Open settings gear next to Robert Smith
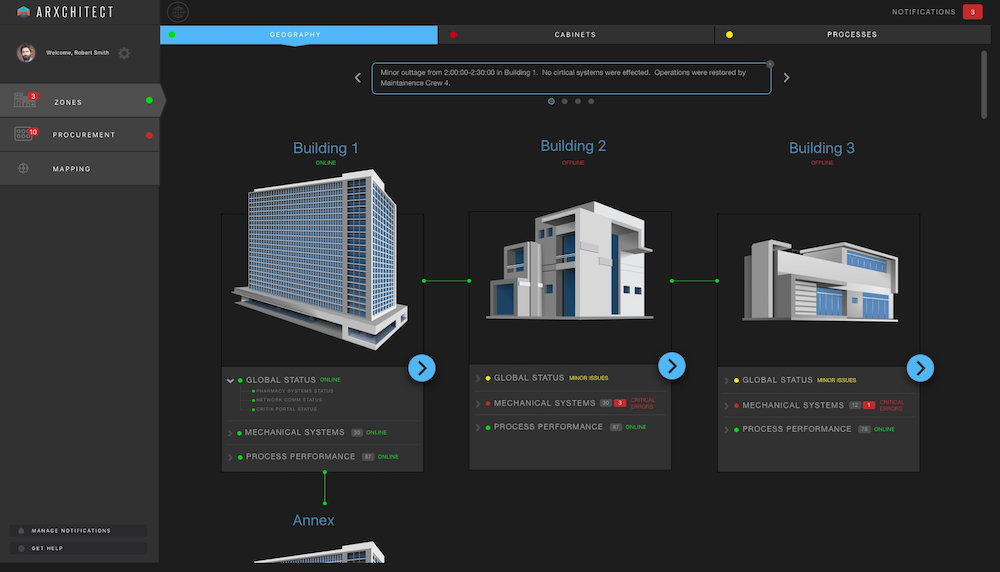 point(124,53)
